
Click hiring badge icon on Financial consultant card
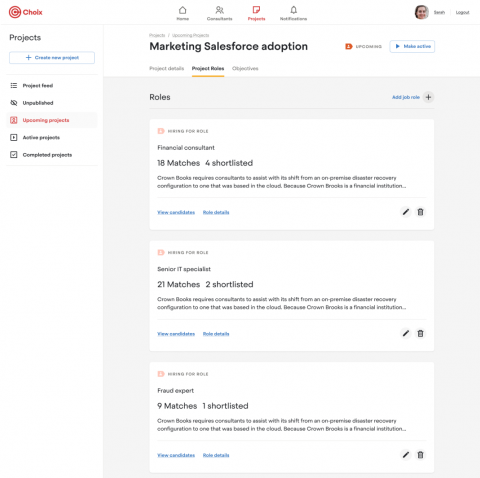(x=161, y=131)
